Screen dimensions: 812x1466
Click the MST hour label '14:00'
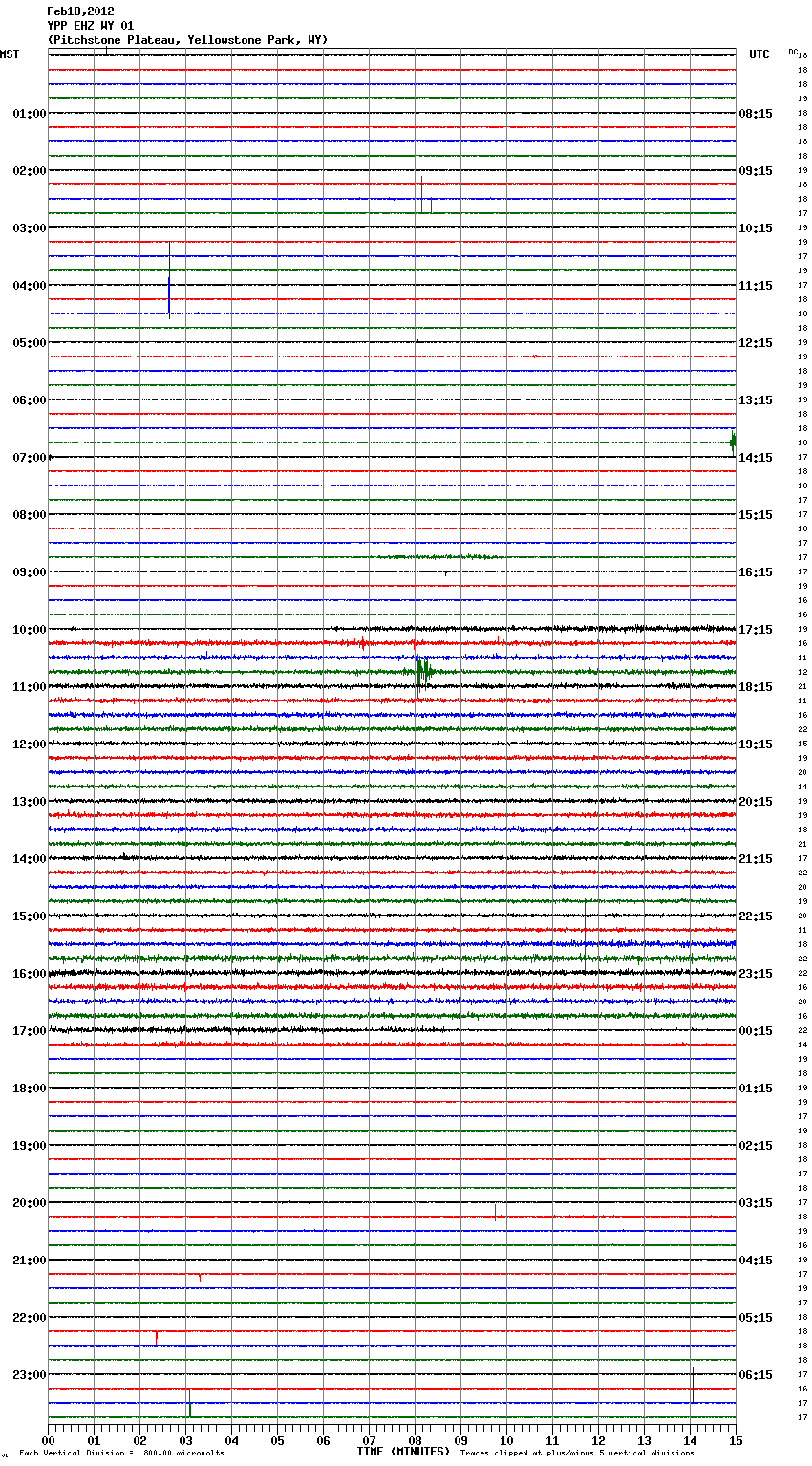coord(30,859)
